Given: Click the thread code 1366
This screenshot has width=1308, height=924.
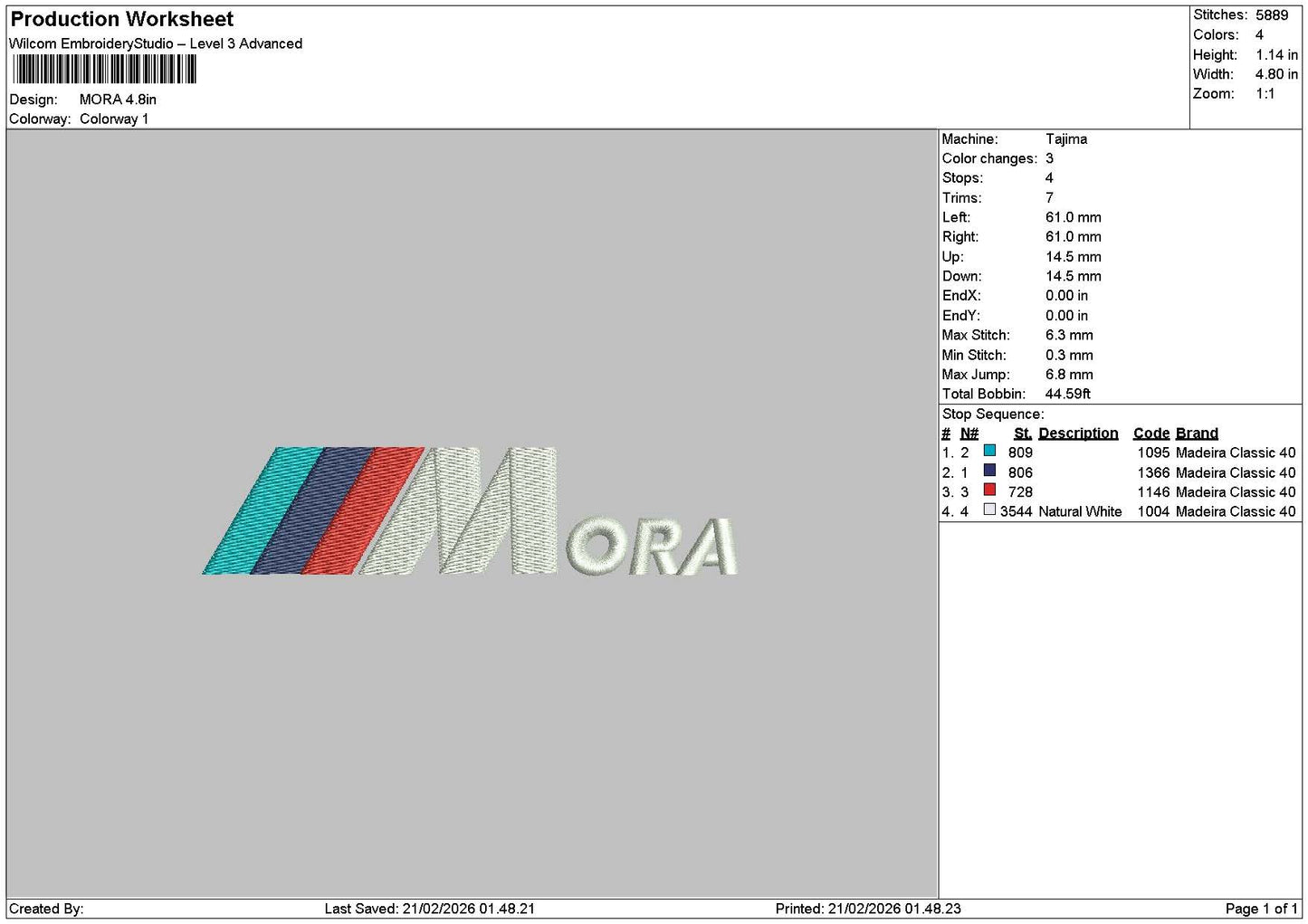Looking at the screenshot, I should pyautogui.click(x=1153, y=472).
